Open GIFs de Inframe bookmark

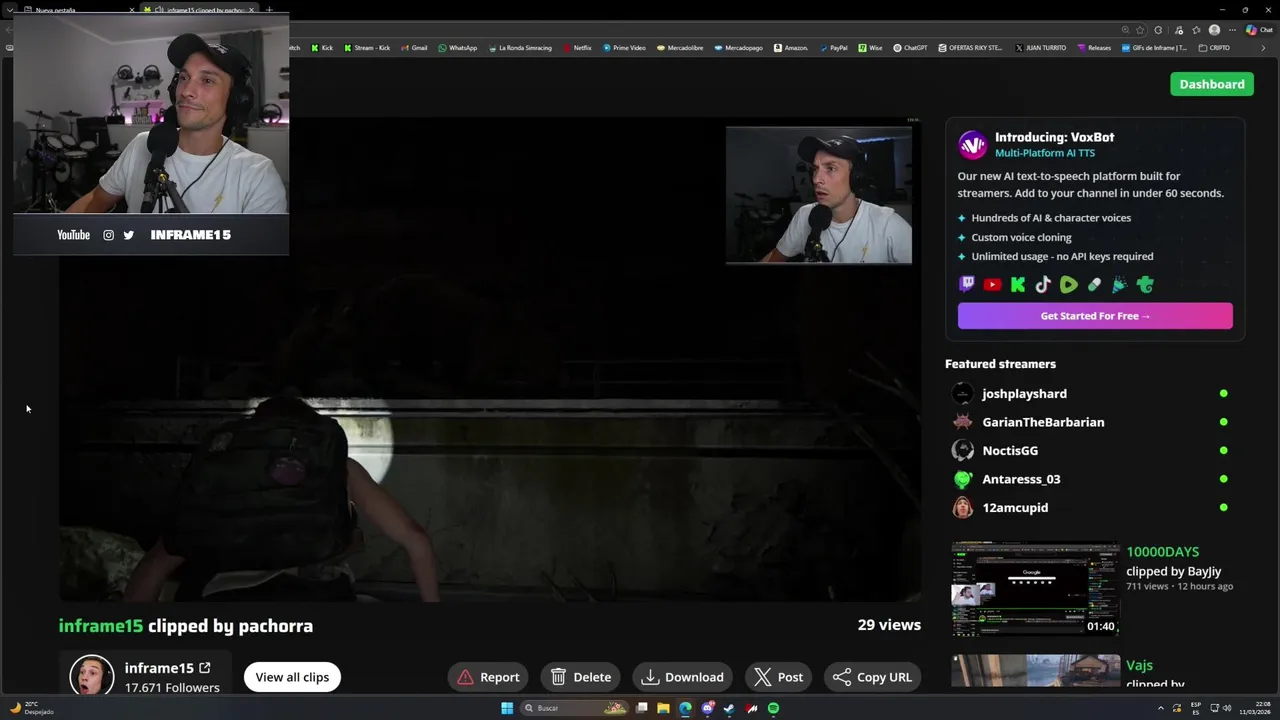1154,48
